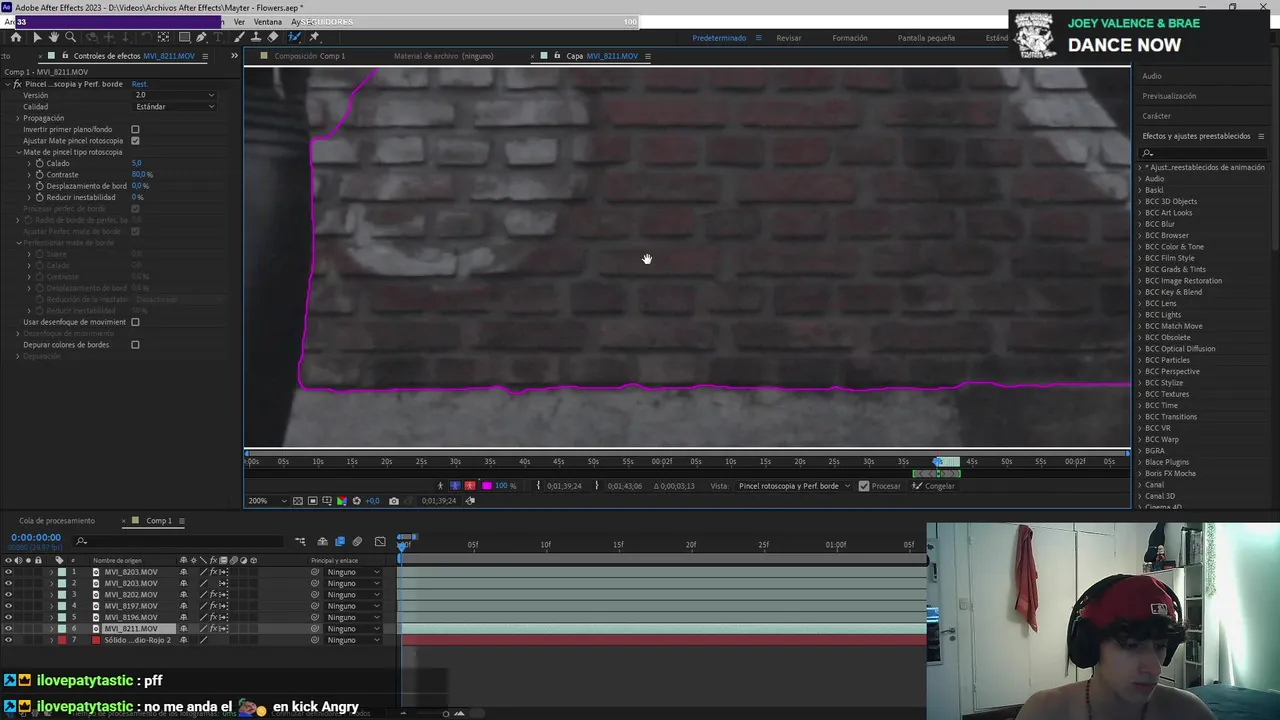This screenshot has width=1280, height=720.
Task: Click the effects panel search field
Action: click(x=1204, y=153)
